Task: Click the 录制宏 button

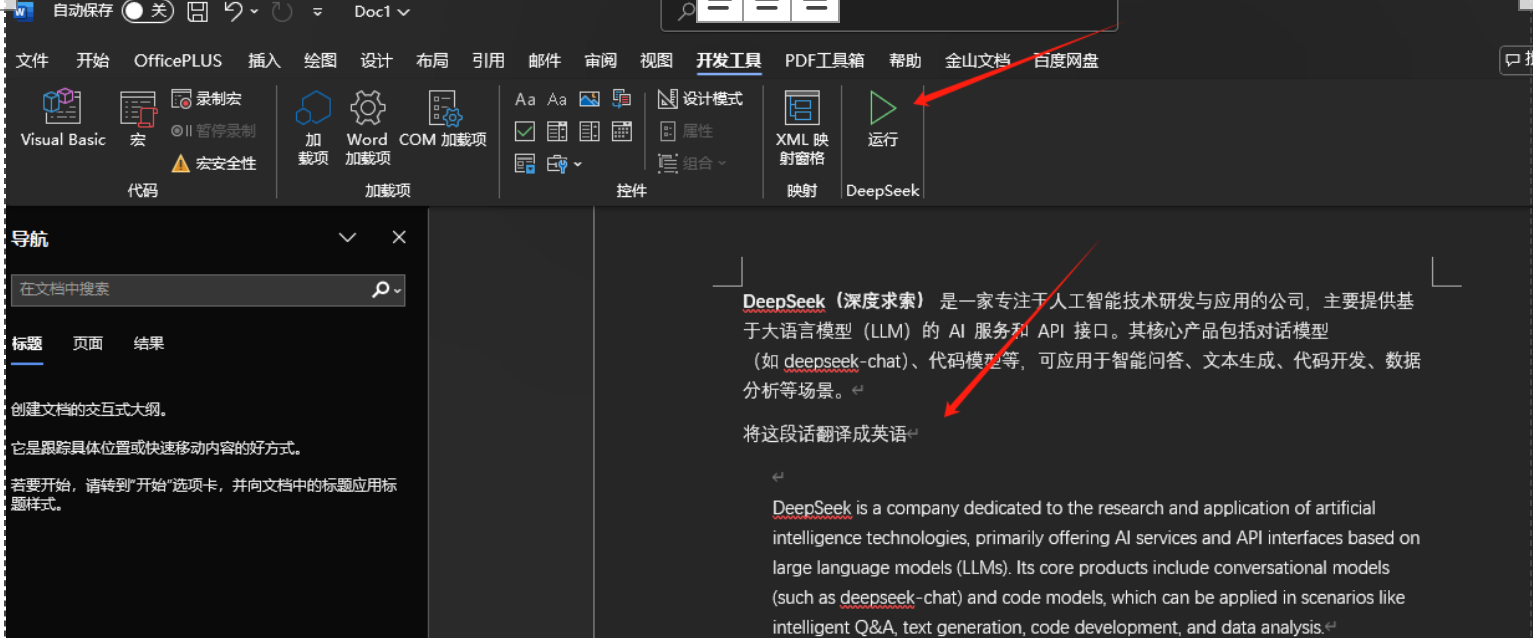Action: (207, 99)
